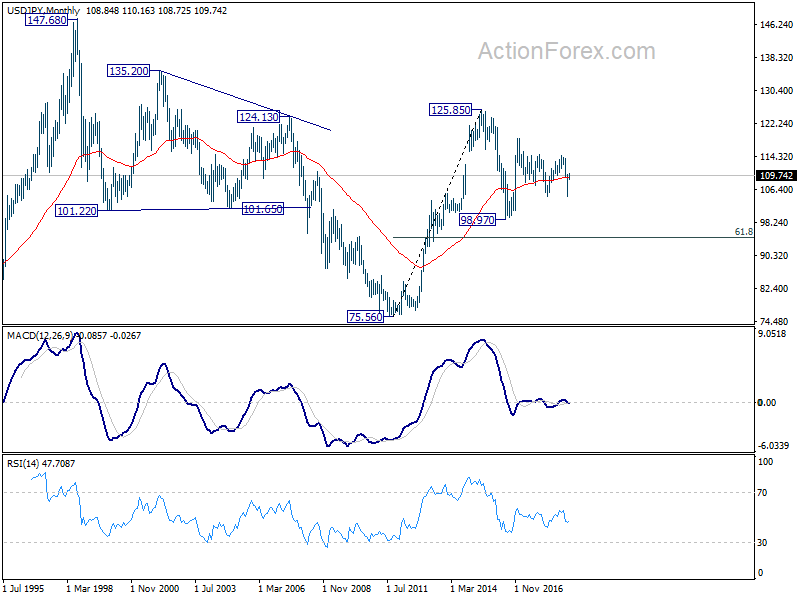Image resolution: width=800 pixels, height=600 pixels.
Task: Click the 124.130 price annotation
Action: click(x=259, y=117)
